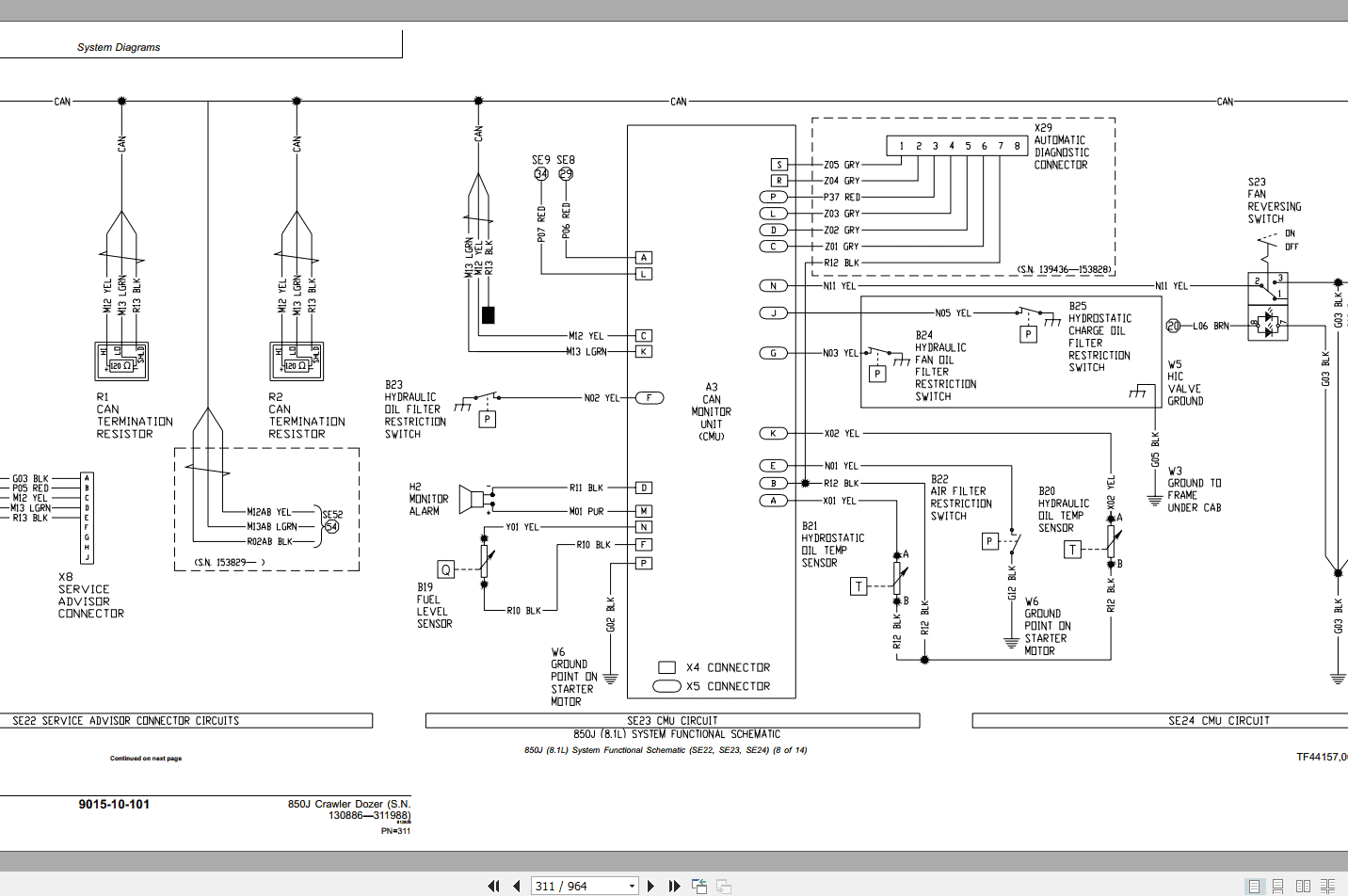Click the X29 Automatic Diagnostic Connector label
Viewport: 1348px width, 896px height.
(1062, 146)
